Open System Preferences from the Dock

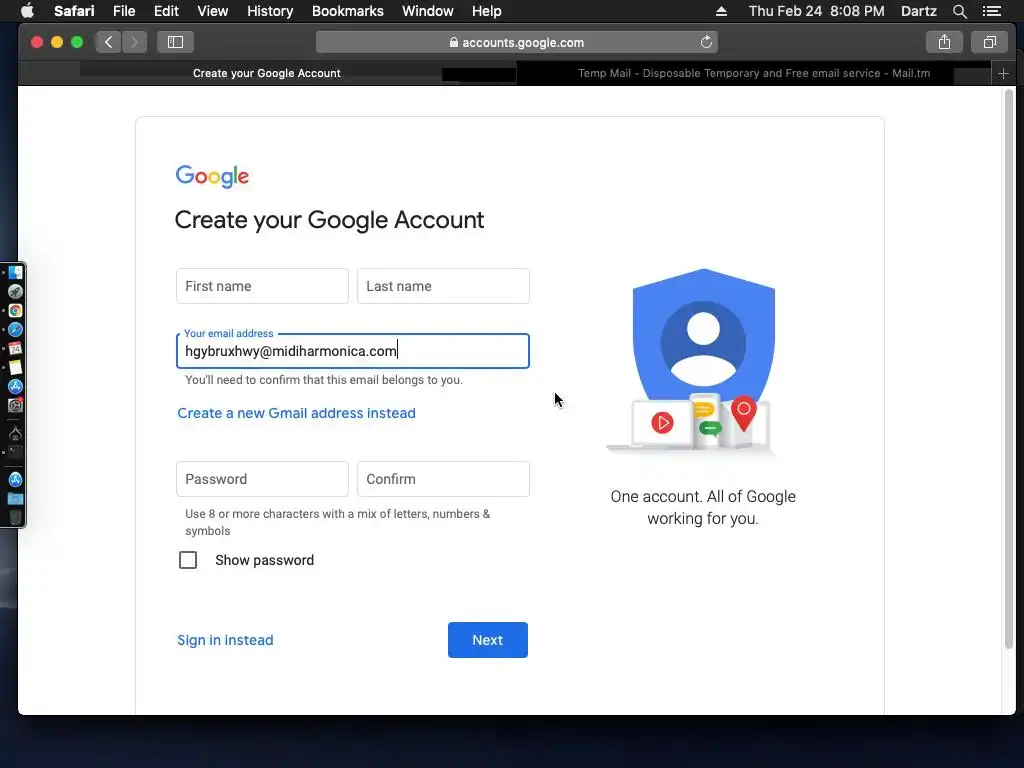coord(16,405)
